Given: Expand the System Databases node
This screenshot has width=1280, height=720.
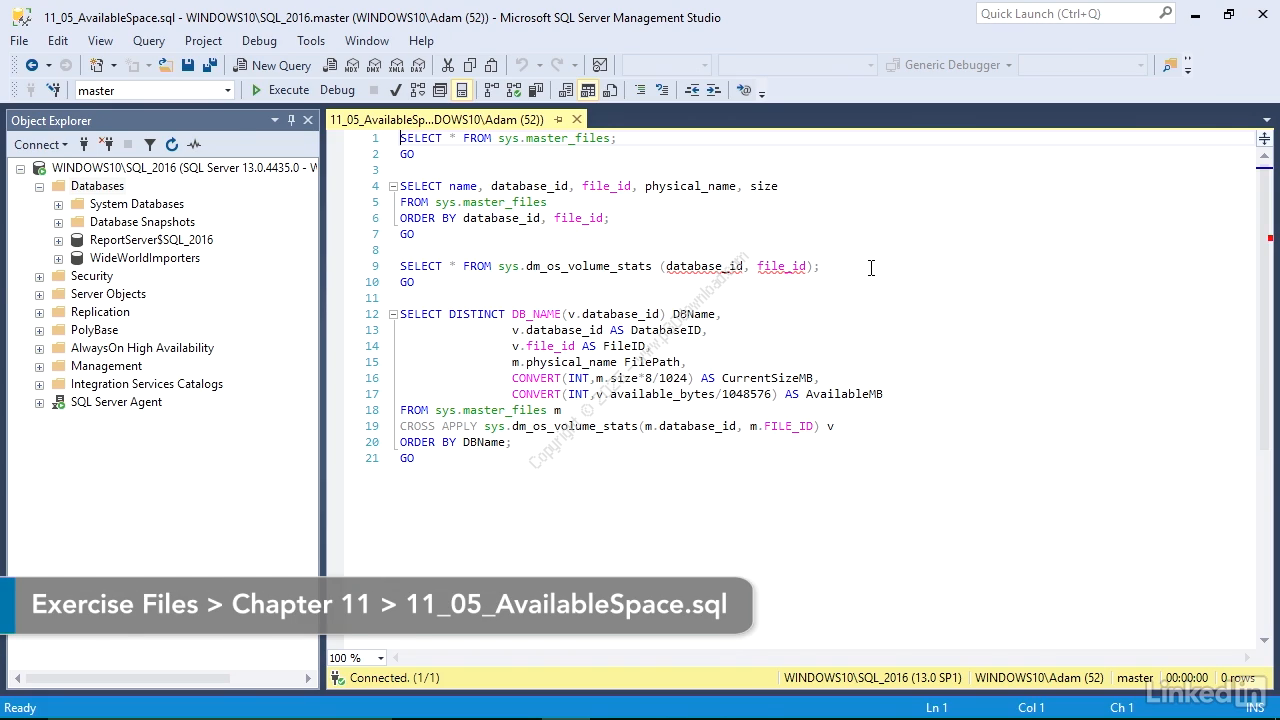Looking at the screenshot, I should [58, 204].
